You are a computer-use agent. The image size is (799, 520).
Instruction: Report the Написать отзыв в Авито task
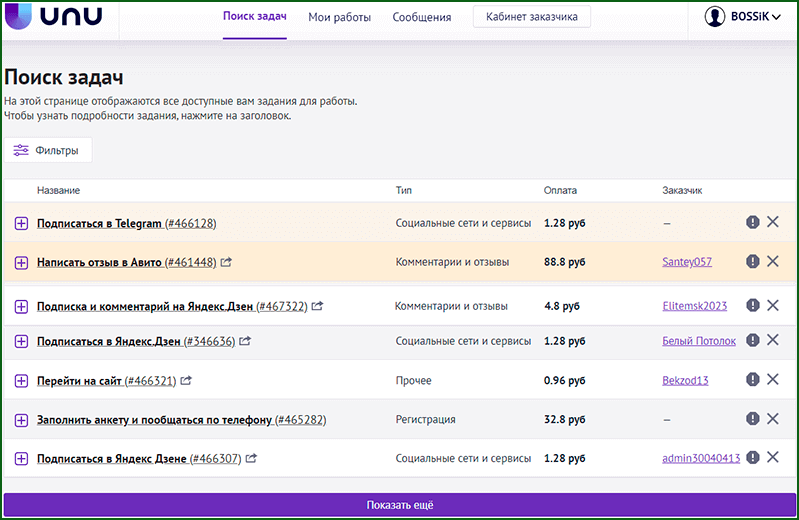tap(753, 262)
